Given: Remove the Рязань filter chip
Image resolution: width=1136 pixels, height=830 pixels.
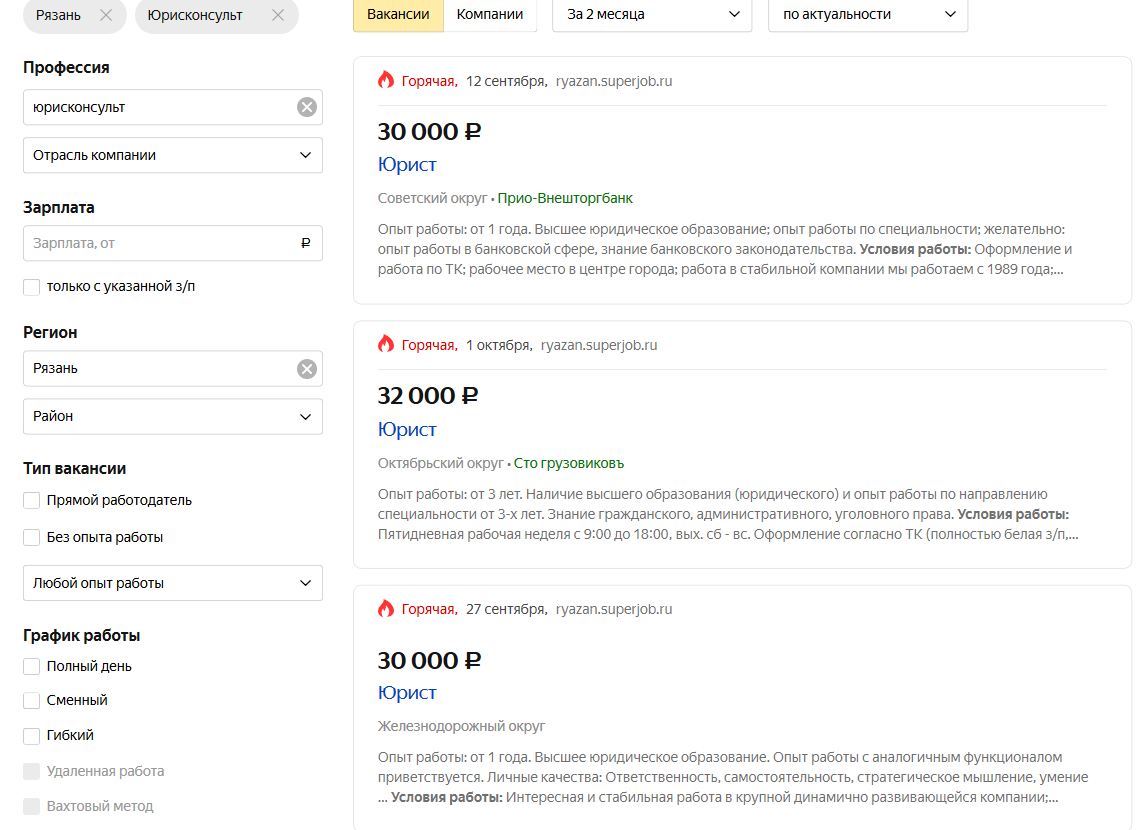Looking at the screenshot, I should [106, 15].
